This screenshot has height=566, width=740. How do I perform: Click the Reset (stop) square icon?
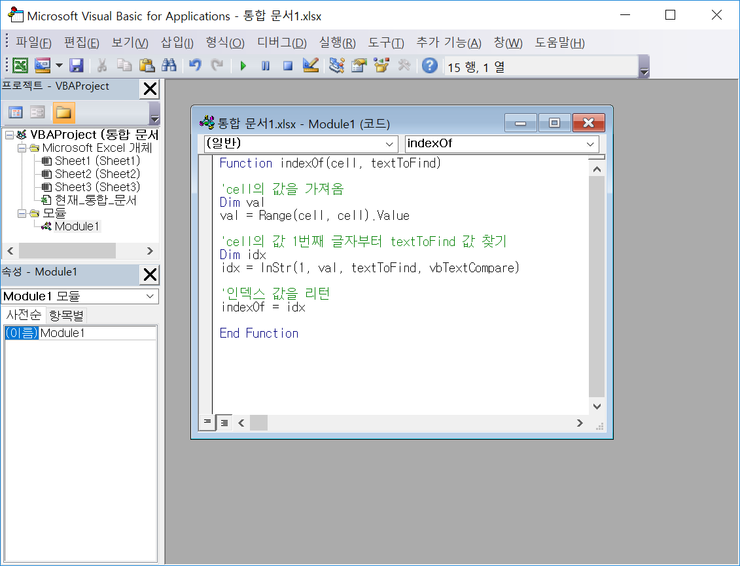pos(287,65)
